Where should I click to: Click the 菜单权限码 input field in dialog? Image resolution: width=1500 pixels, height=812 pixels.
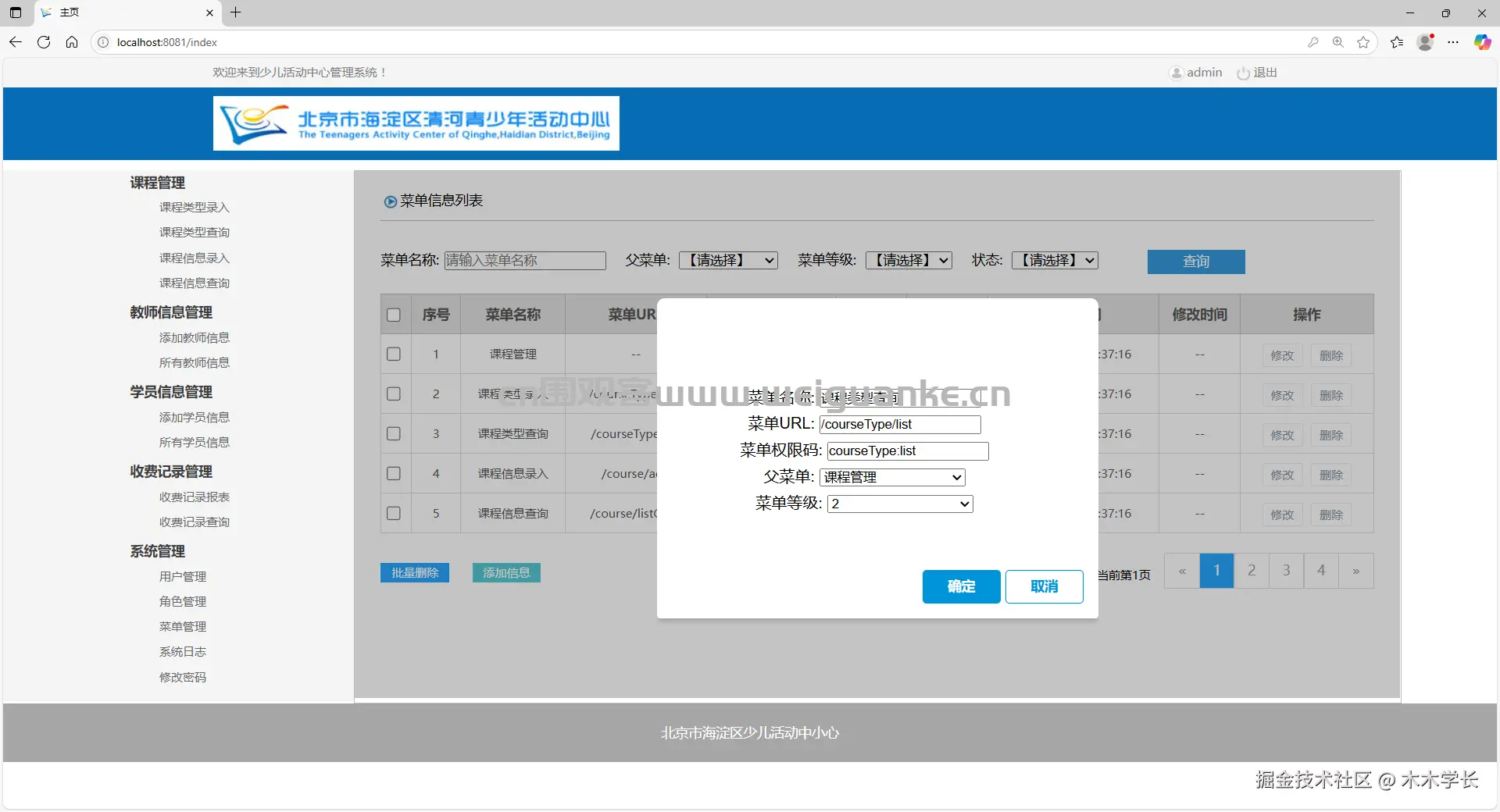(908, 451)
